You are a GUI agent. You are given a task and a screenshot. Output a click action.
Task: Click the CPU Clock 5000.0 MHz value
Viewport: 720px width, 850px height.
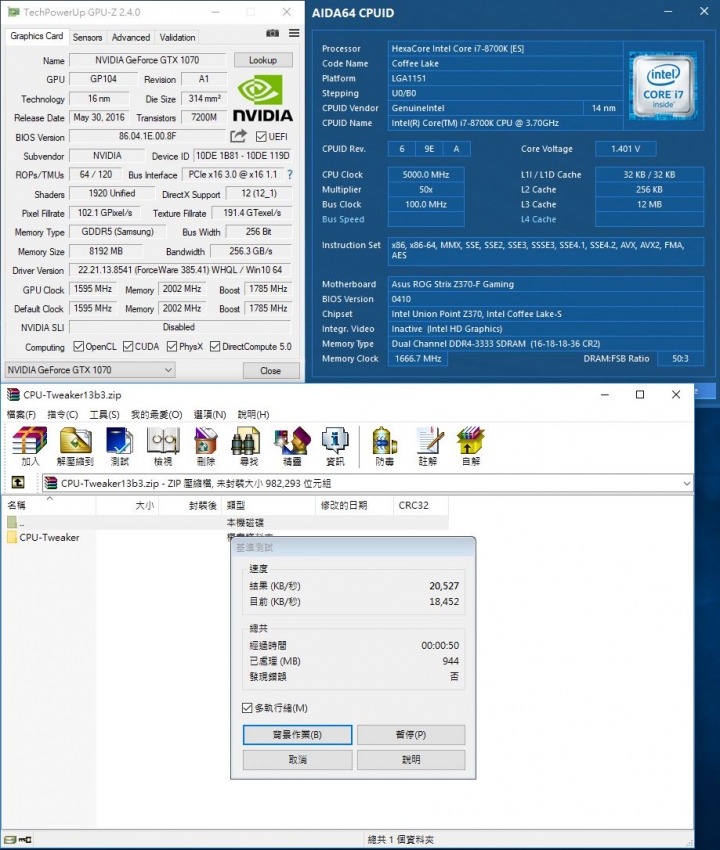tap(426, 175)
